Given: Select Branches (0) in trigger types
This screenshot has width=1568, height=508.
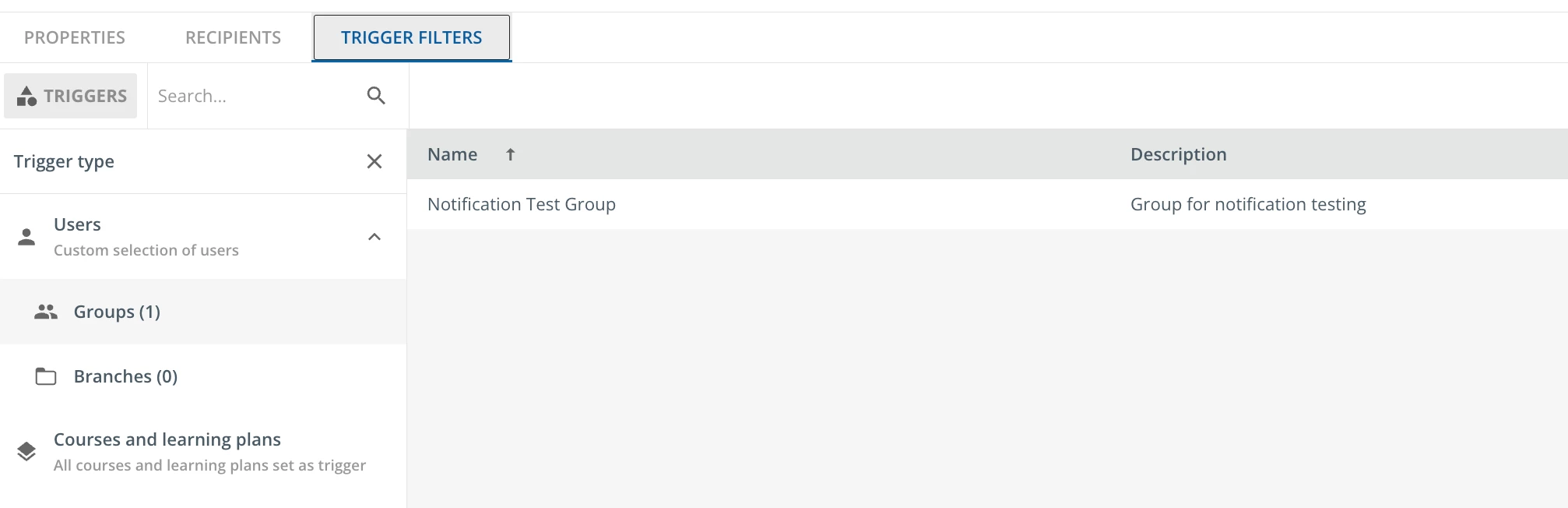Looking at the screenshot, I should [x=125, y=377].
